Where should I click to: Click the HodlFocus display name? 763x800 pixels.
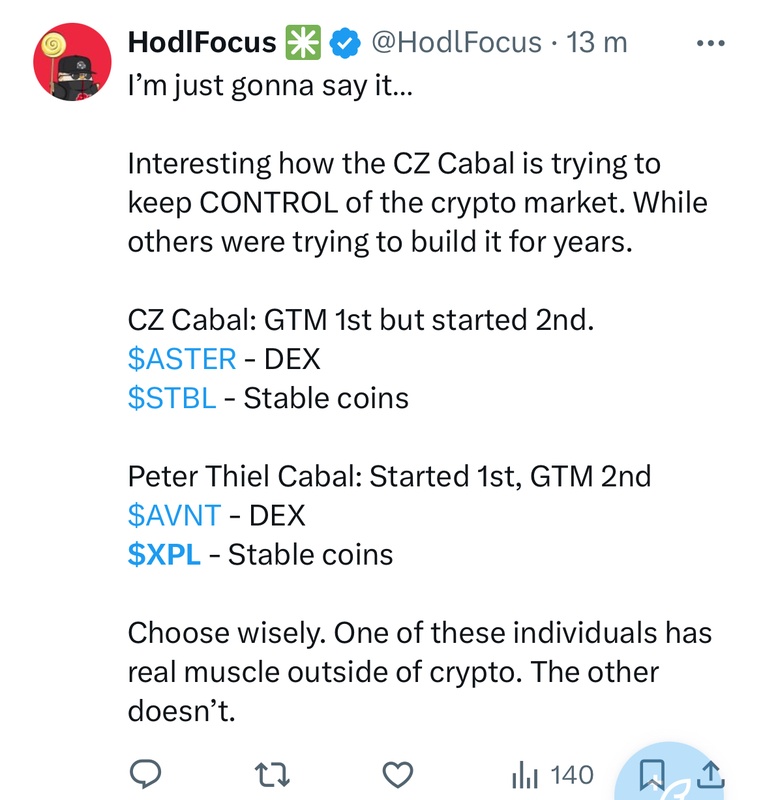(202, 43)
